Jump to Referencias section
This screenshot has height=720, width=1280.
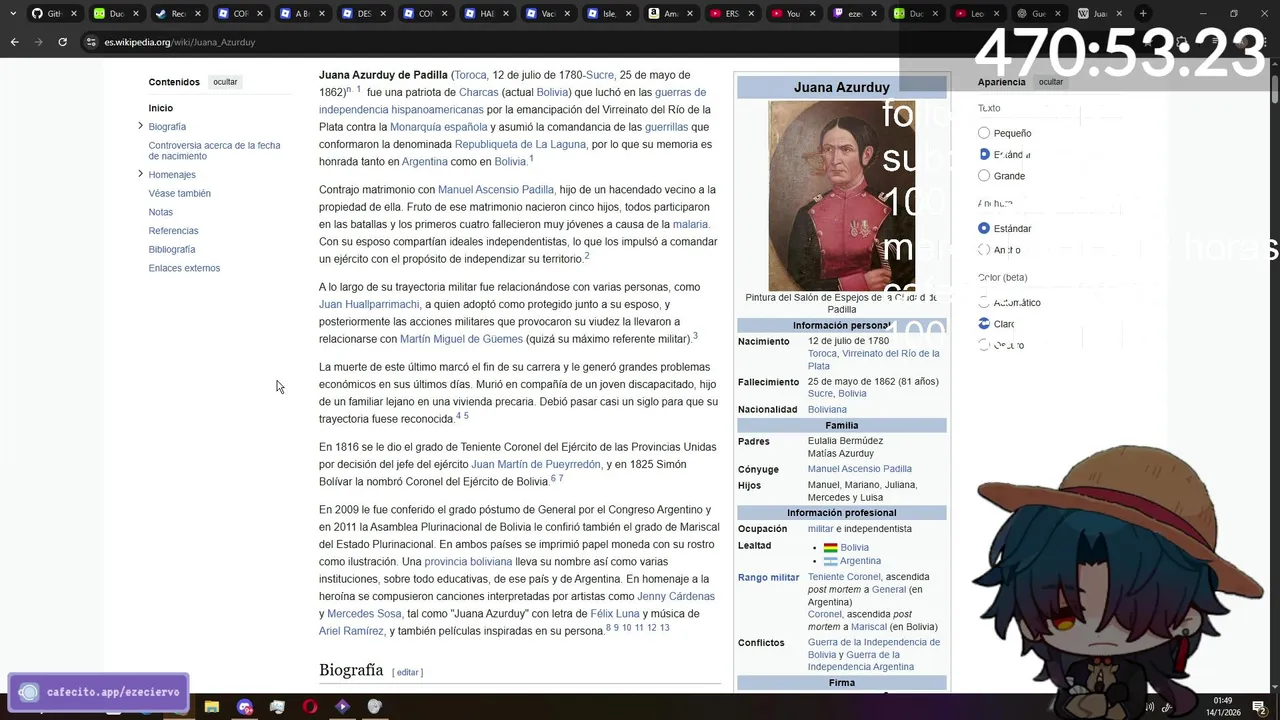[173, 231]
